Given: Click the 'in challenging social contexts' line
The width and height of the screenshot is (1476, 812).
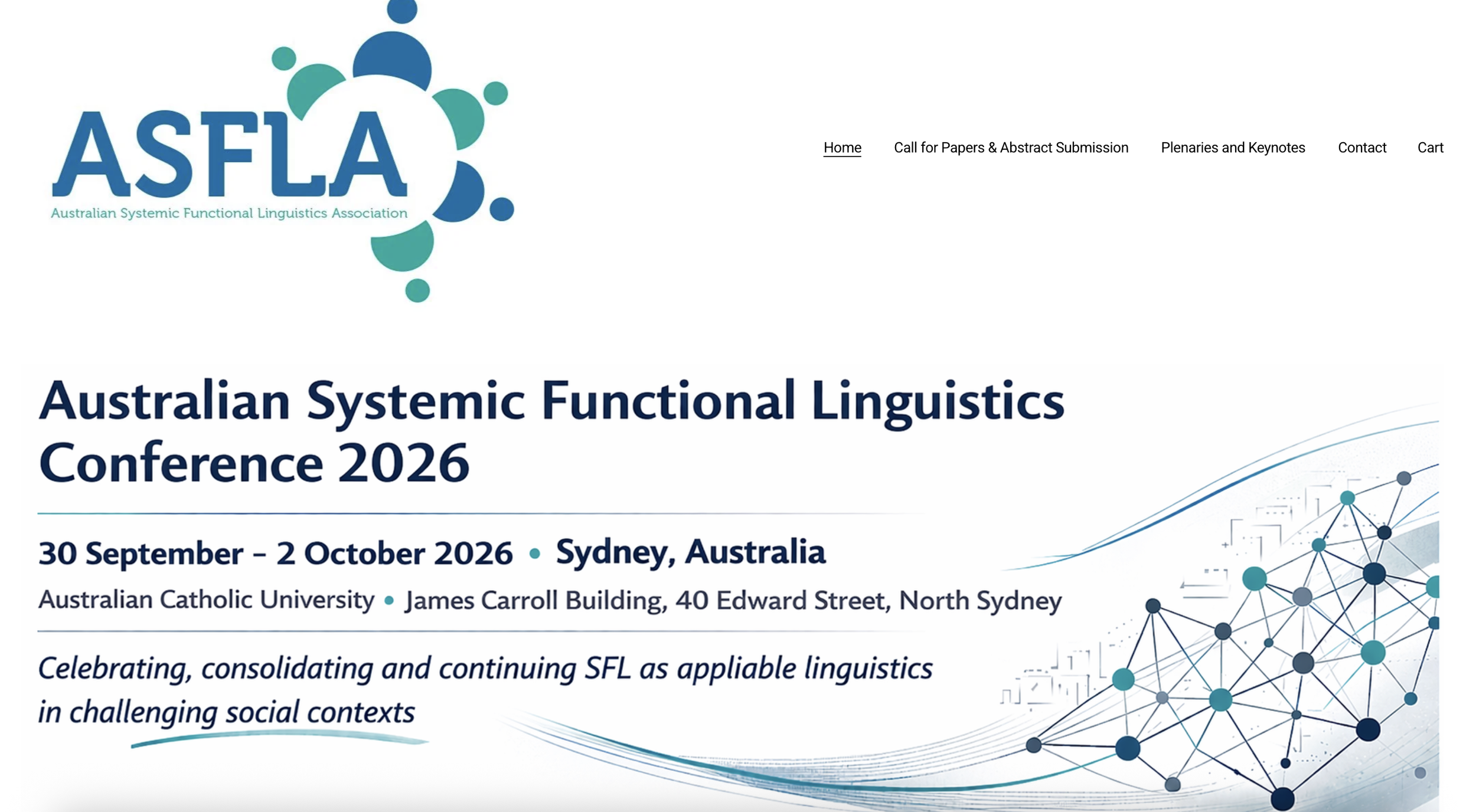Looking at the screenshot, I should tap(227, 712).
